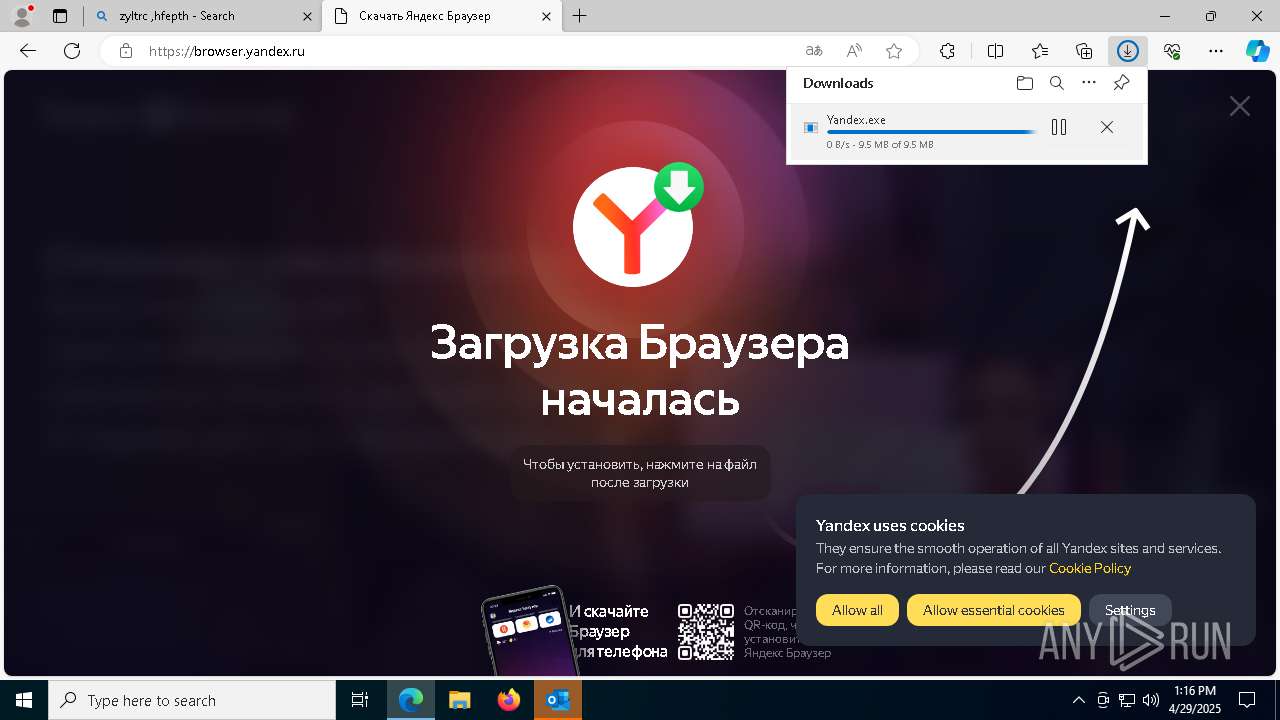Click the Yandex Browser logo
Image resolution: width=1280 pixels, height=720 pixels.
pos(633,227)
